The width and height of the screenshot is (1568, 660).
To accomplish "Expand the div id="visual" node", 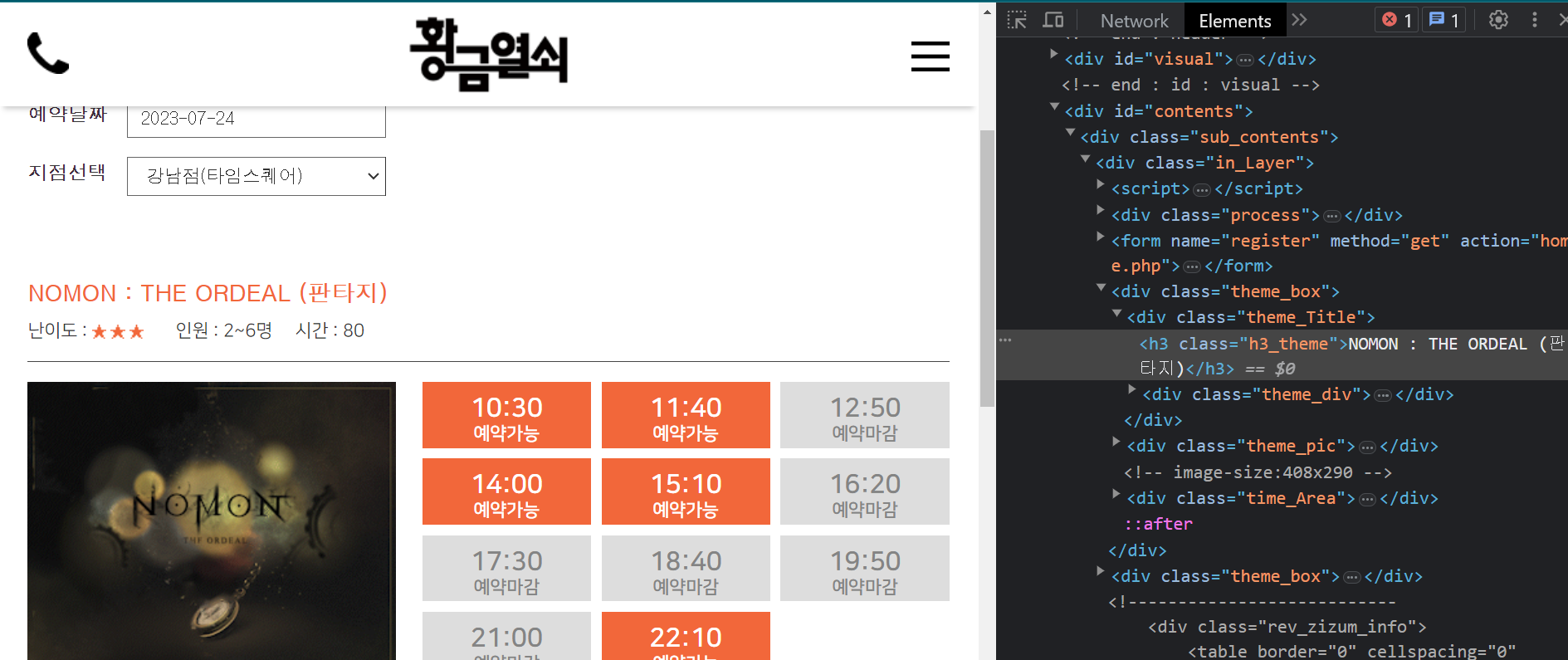I will click(x=1054, y=54).
